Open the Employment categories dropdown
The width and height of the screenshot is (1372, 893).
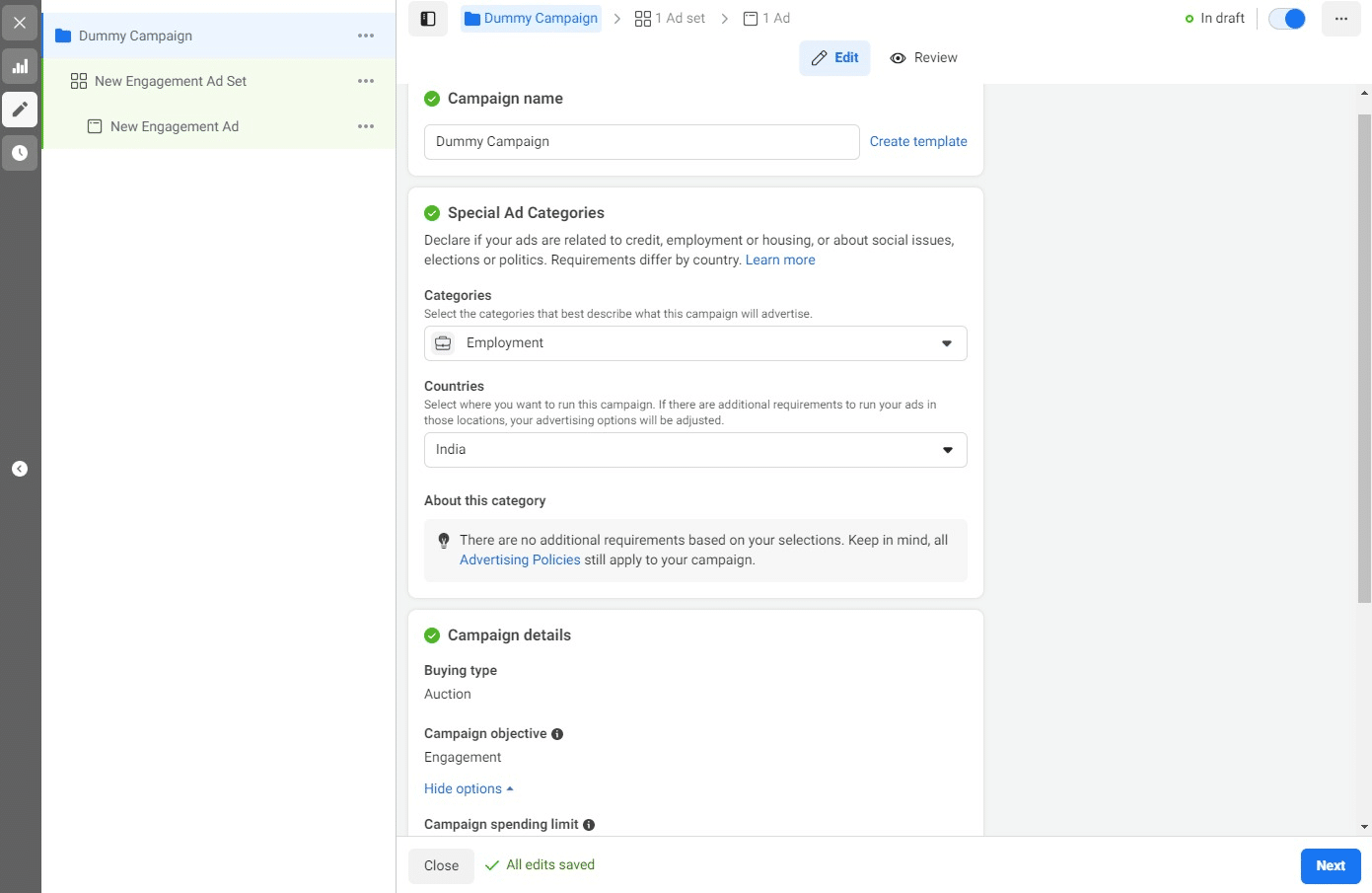pos(695,343)
